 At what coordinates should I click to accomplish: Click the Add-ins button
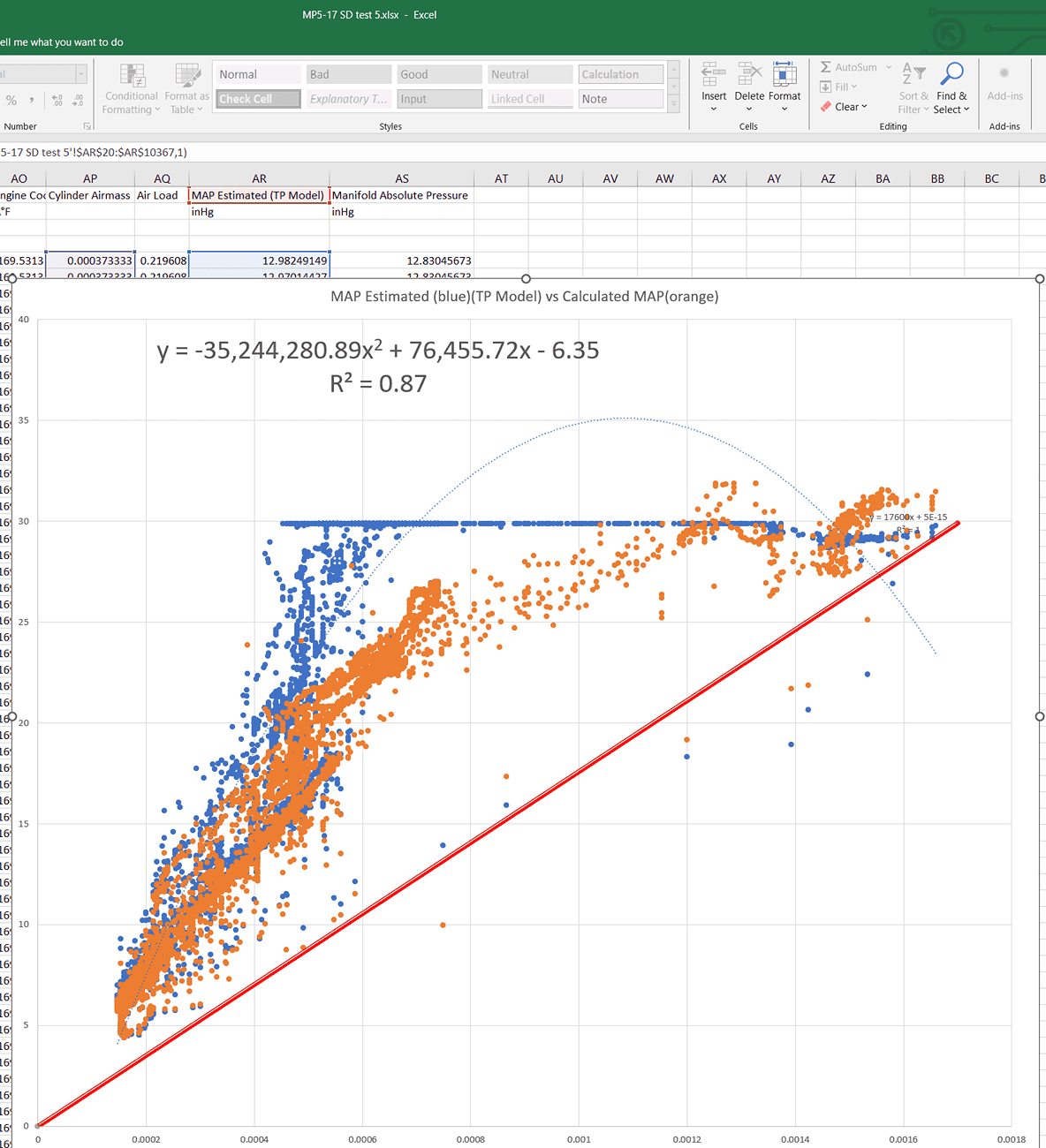[1004, 84]
